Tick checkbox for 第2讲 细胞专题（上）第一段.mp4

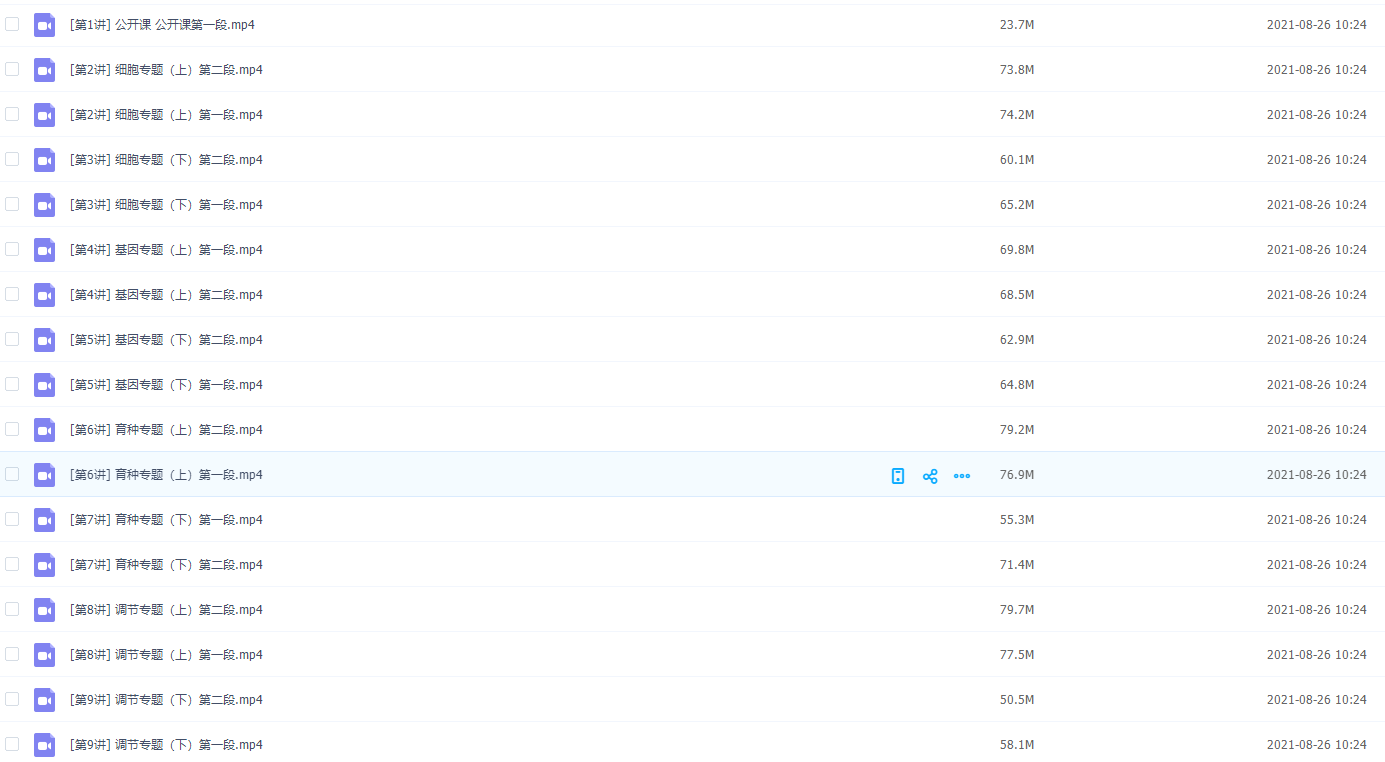tap(12, 114)
